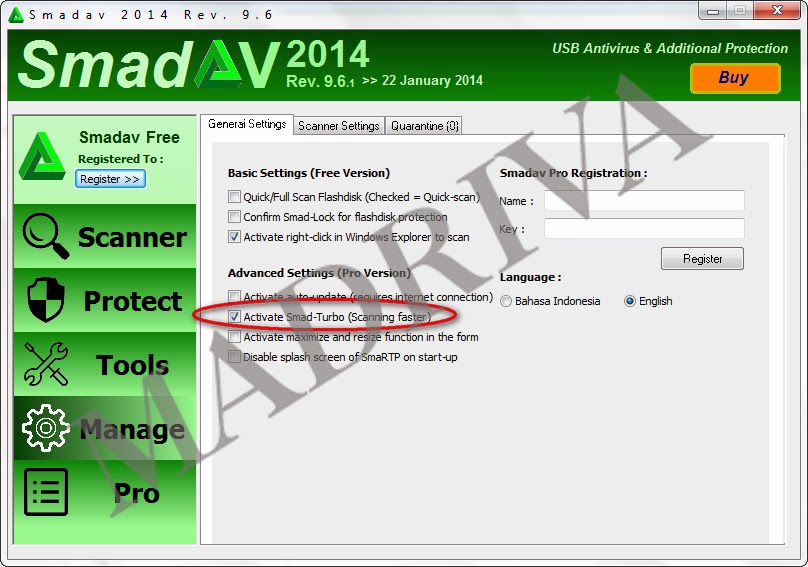The width and height of the screenshot is (808, 567).
Task: Click the 'Smadav Free' label
Action: pyautogui.click(x=129, y=137)
